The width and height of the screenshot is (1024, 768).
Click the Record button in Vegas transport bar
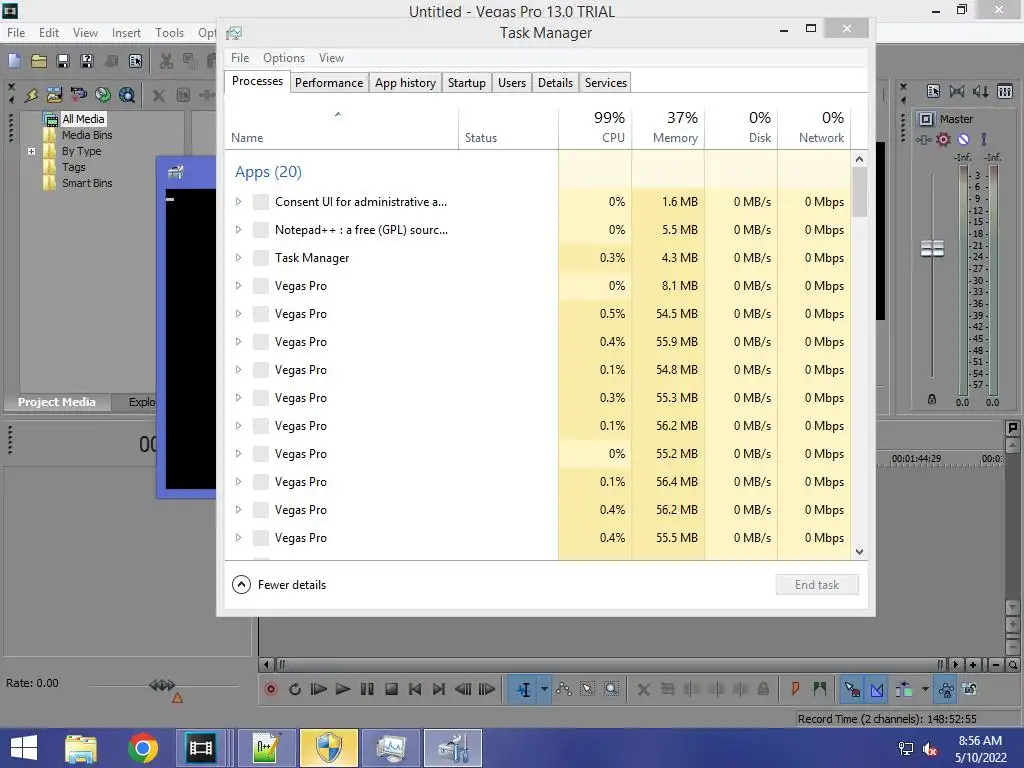(x=271, y=689)
